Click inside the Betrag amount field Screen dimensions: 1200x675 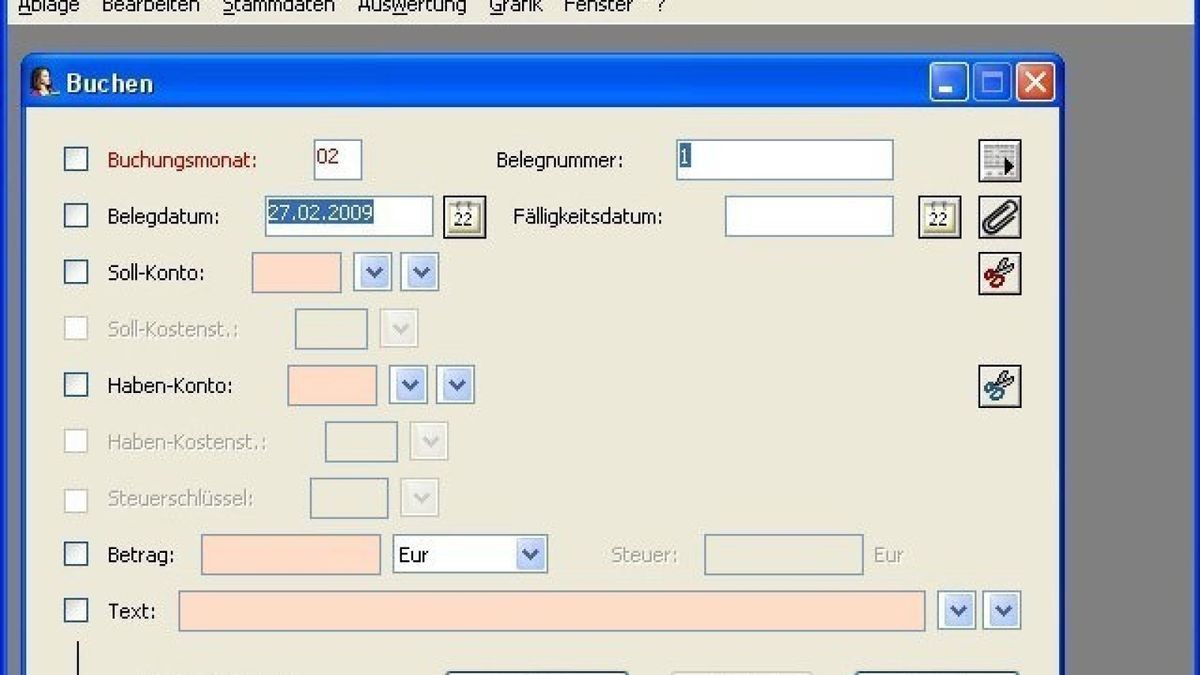(290, 554)
